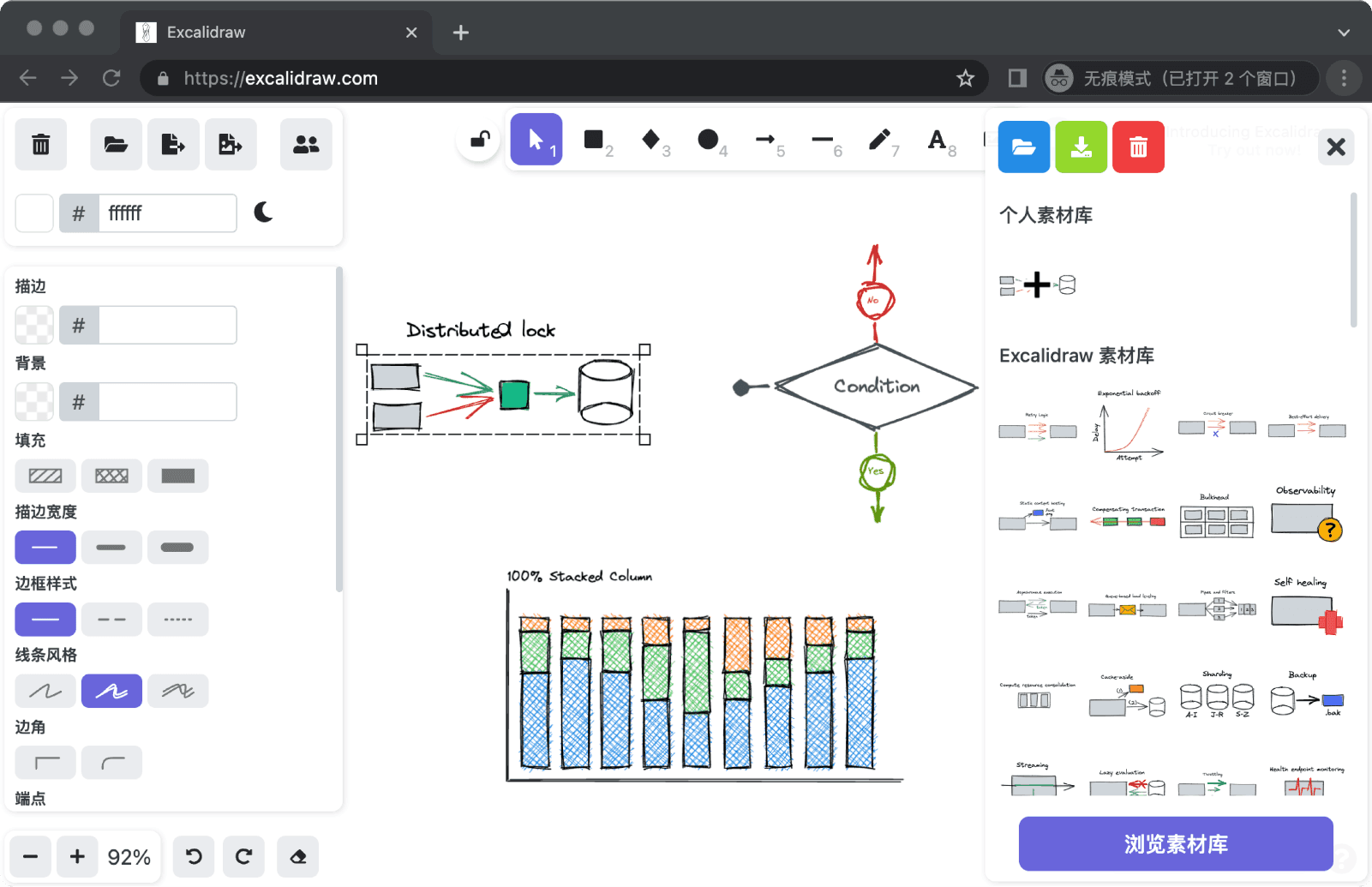This screenshot has width=1372, height=887.
Task: Expand the browser tab list chevron
Action: (1344, 33)
